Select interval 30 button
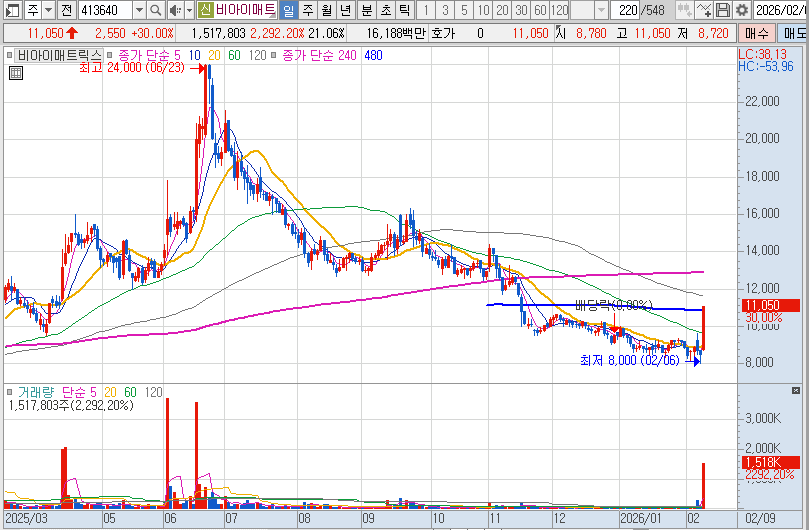 [521, 10]
